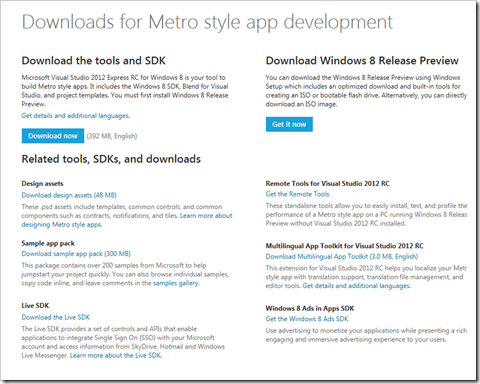Open Get the Remote Tools link
This screenshot has width=480, height=384.
(297, 194)
